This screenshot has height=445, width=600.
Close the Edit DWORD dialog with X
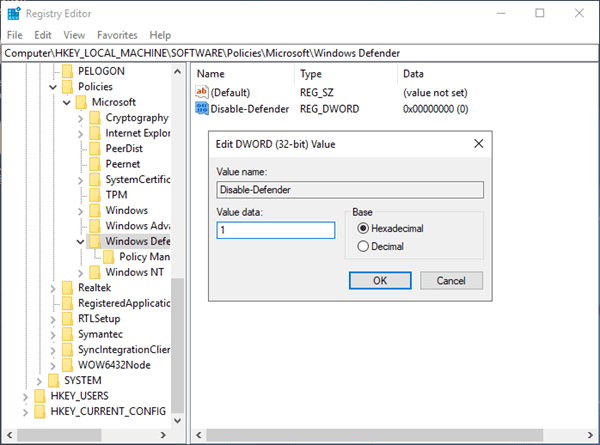pyautogui.click(x=478, y=144)
